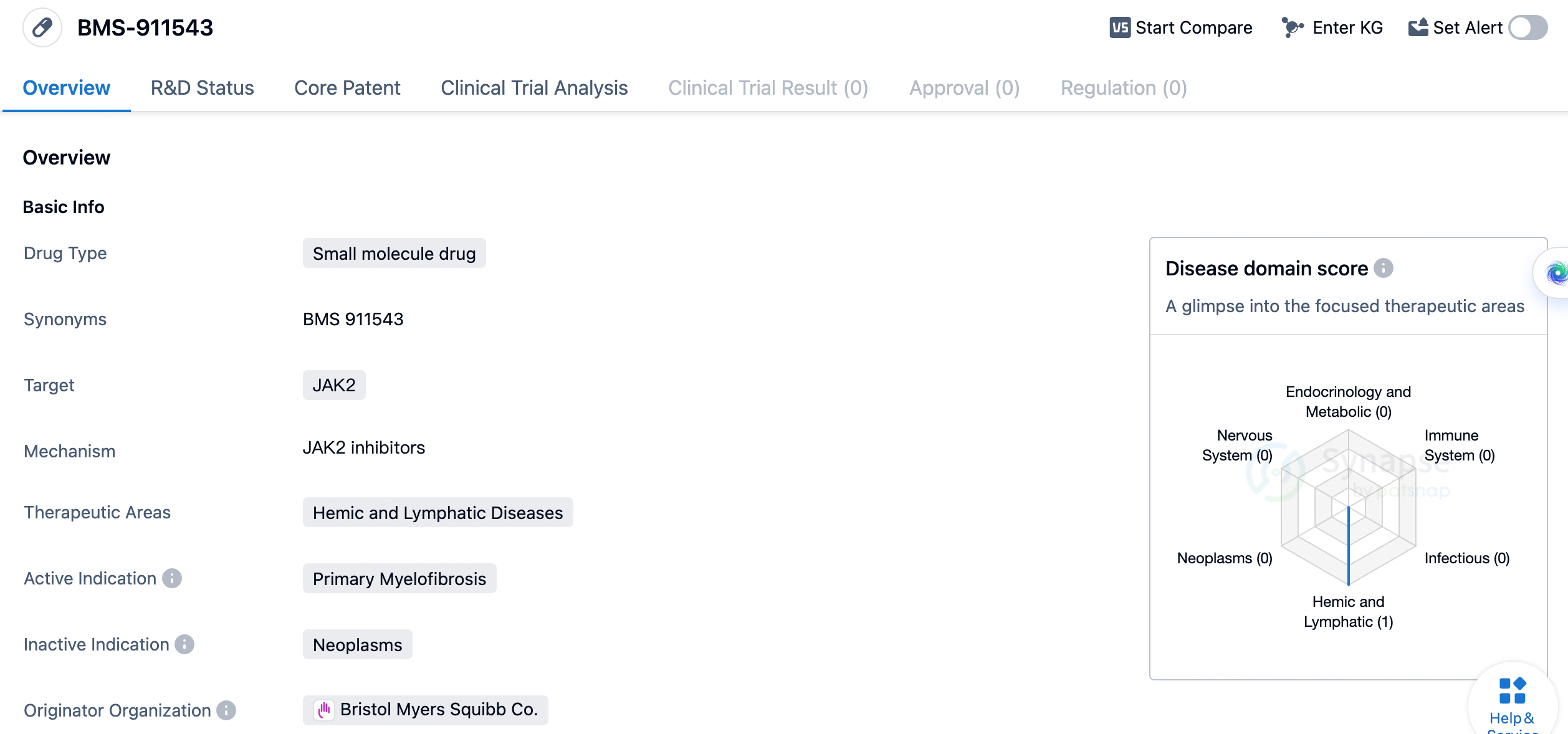The height and width of the screenshot is (734, 1568).
Task: Click the drug pill icon beside BMS-911543
Action: (42, 27)
